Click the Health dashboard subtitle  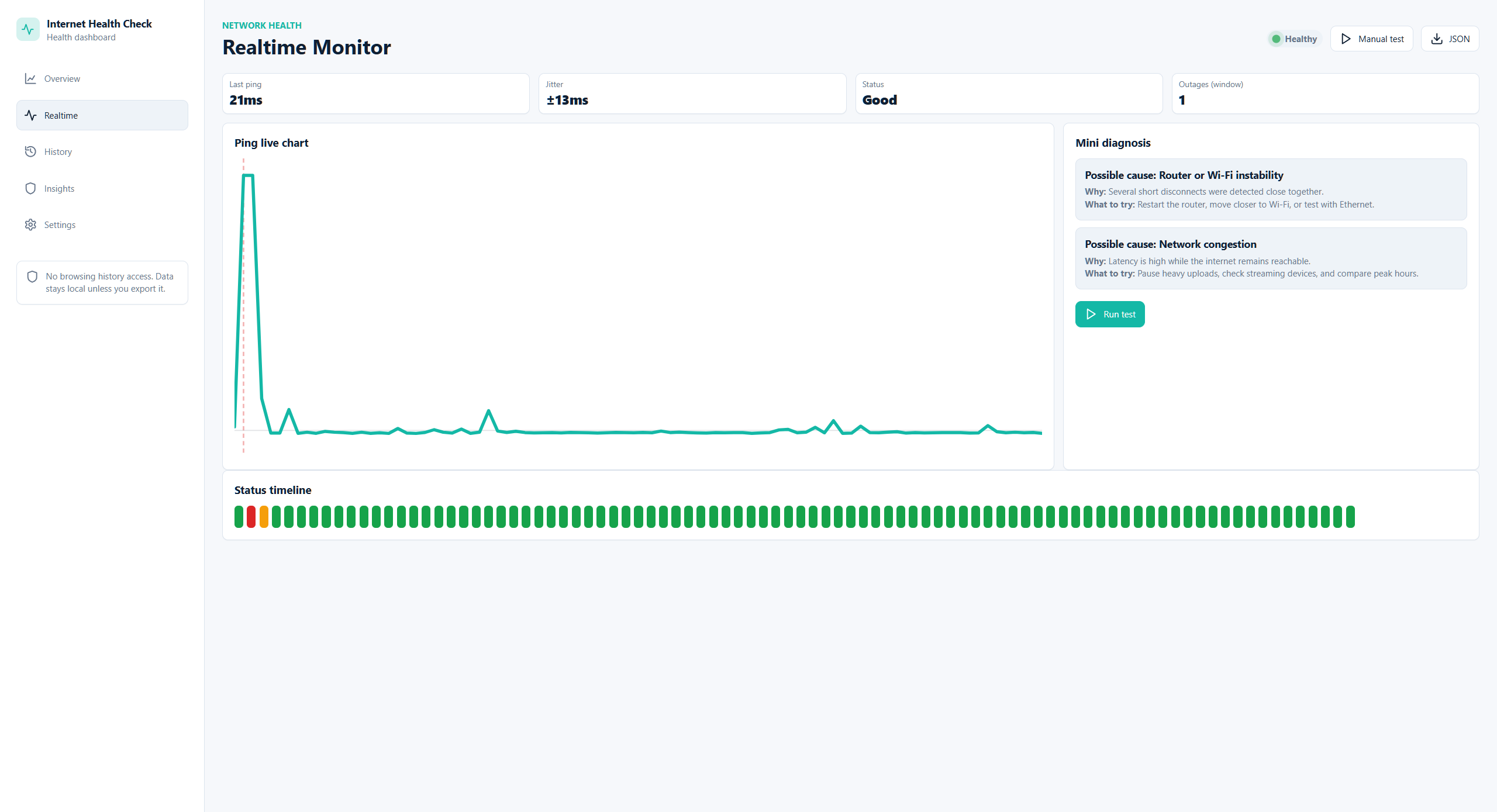click(x=81, y=37)
